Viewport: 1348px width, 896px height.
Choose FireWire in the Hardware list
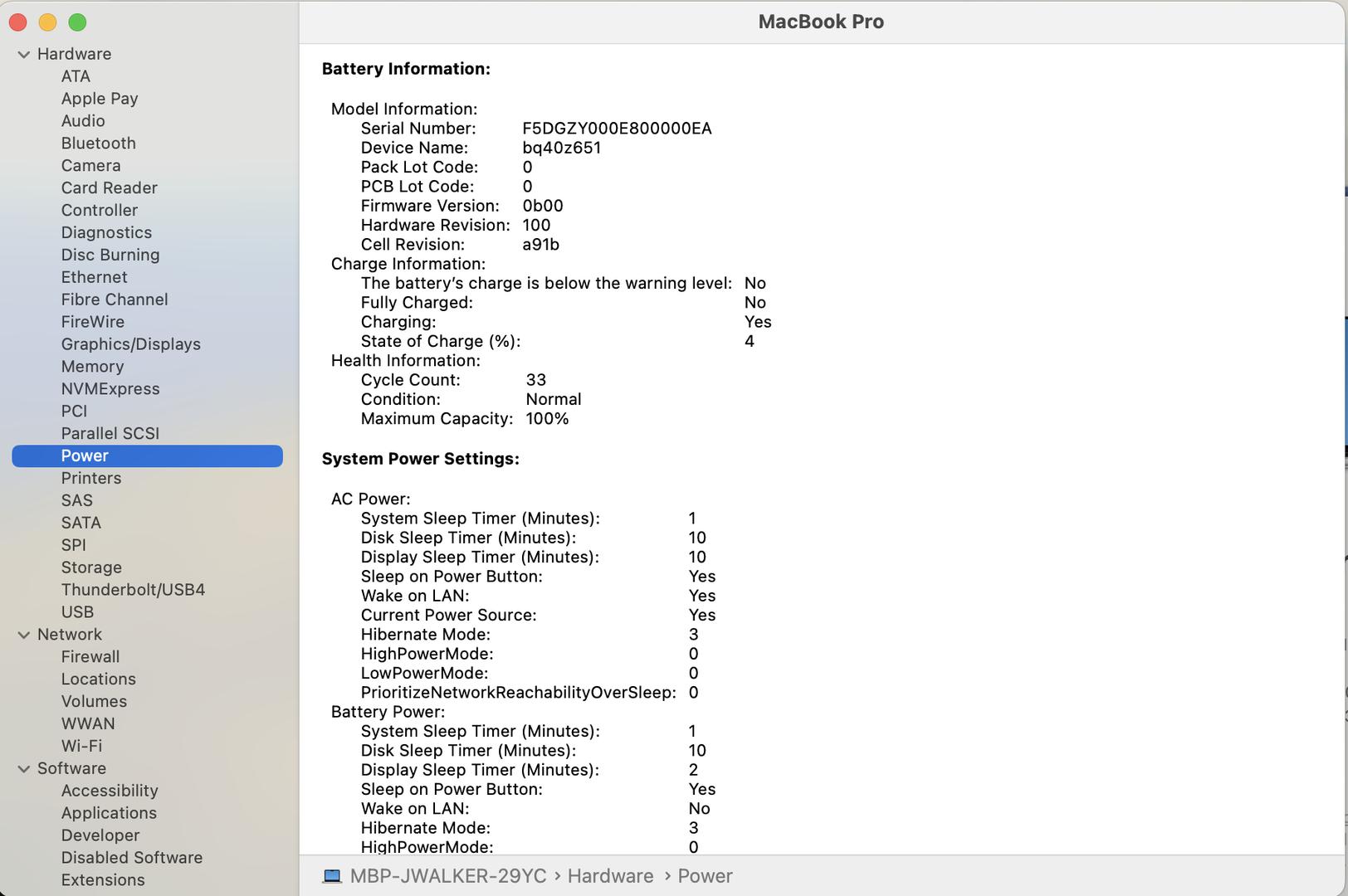pyautogui.click(x=92, y=323)
